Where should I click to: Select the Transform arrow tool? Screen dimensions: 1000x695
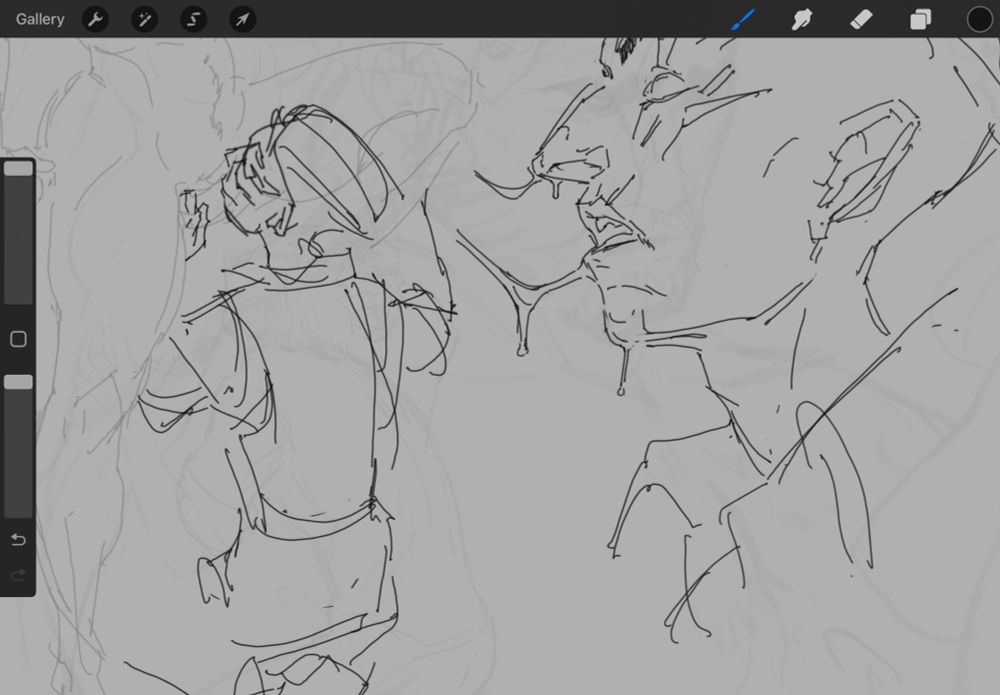[241, 19]
